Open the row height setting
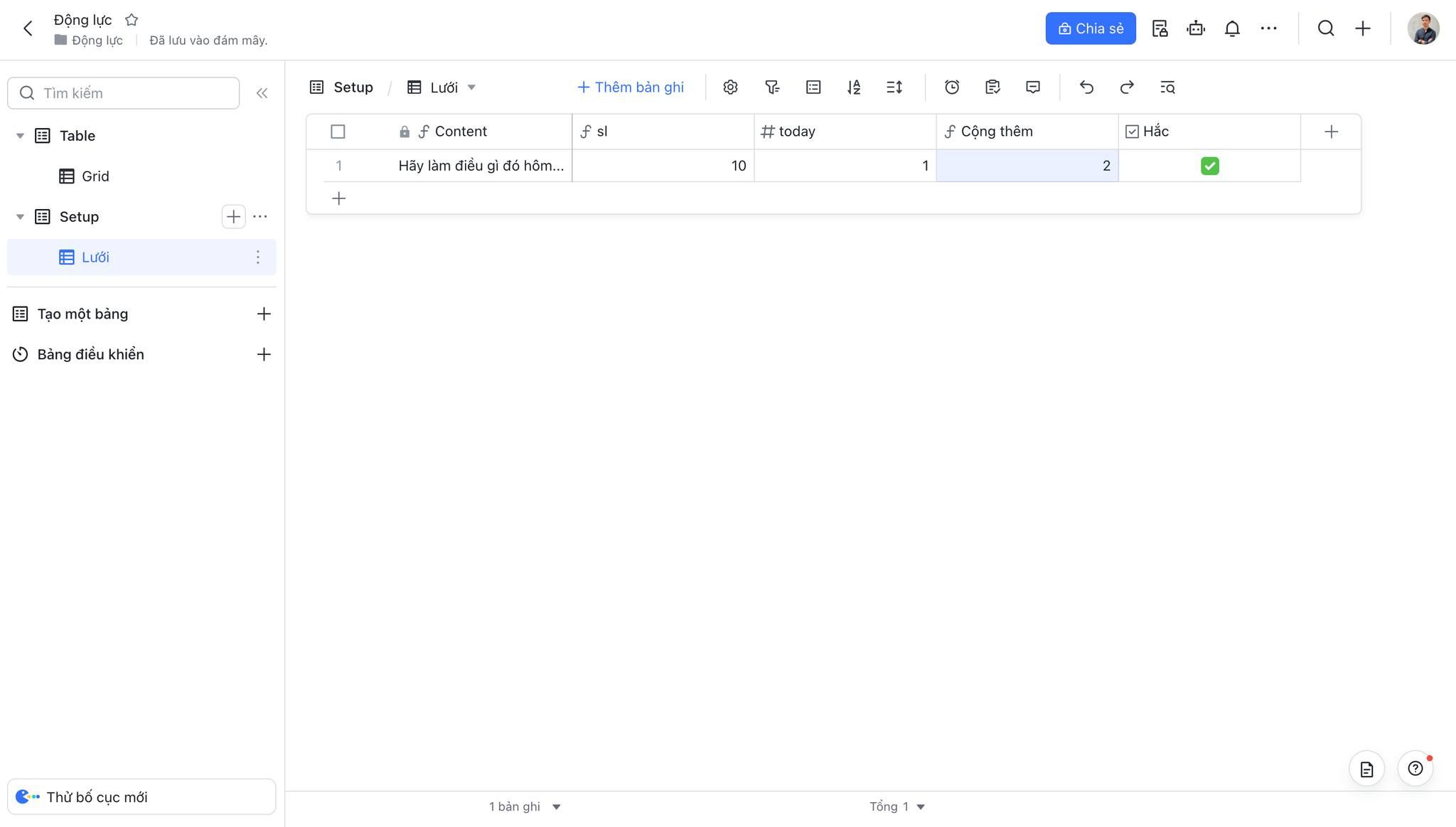 pyautogui.click(x=894, y=87)
